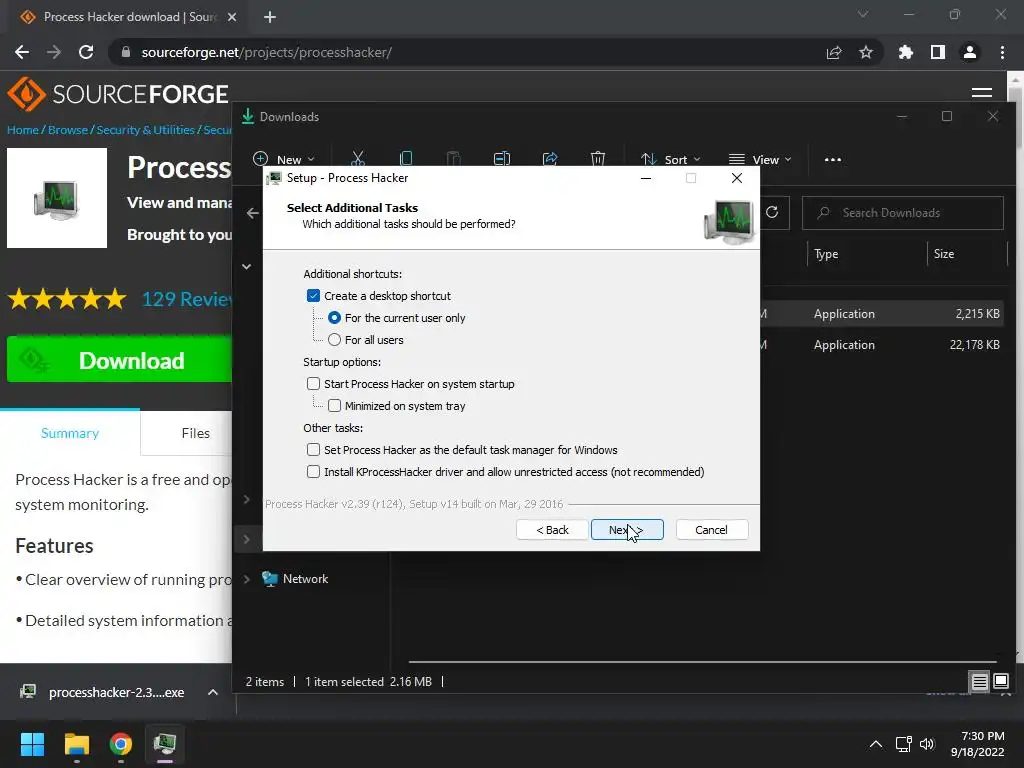This screenshot has width=1024, height=768.
Task: Click the Share icon in Downloads toolbar
Action: pyautogui.click(x=550, y=159)
